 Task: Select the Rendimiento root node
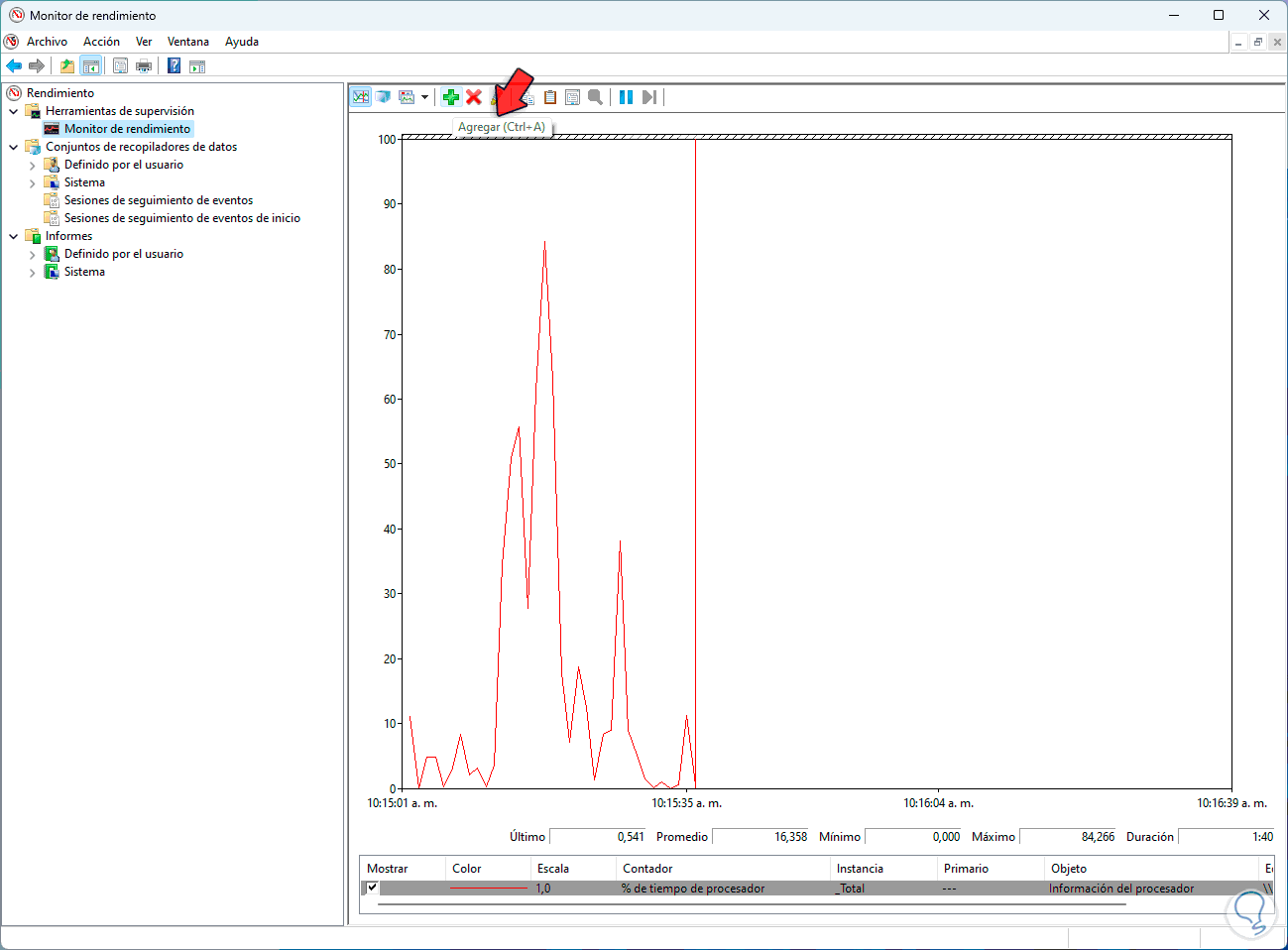tap(60, 93)
